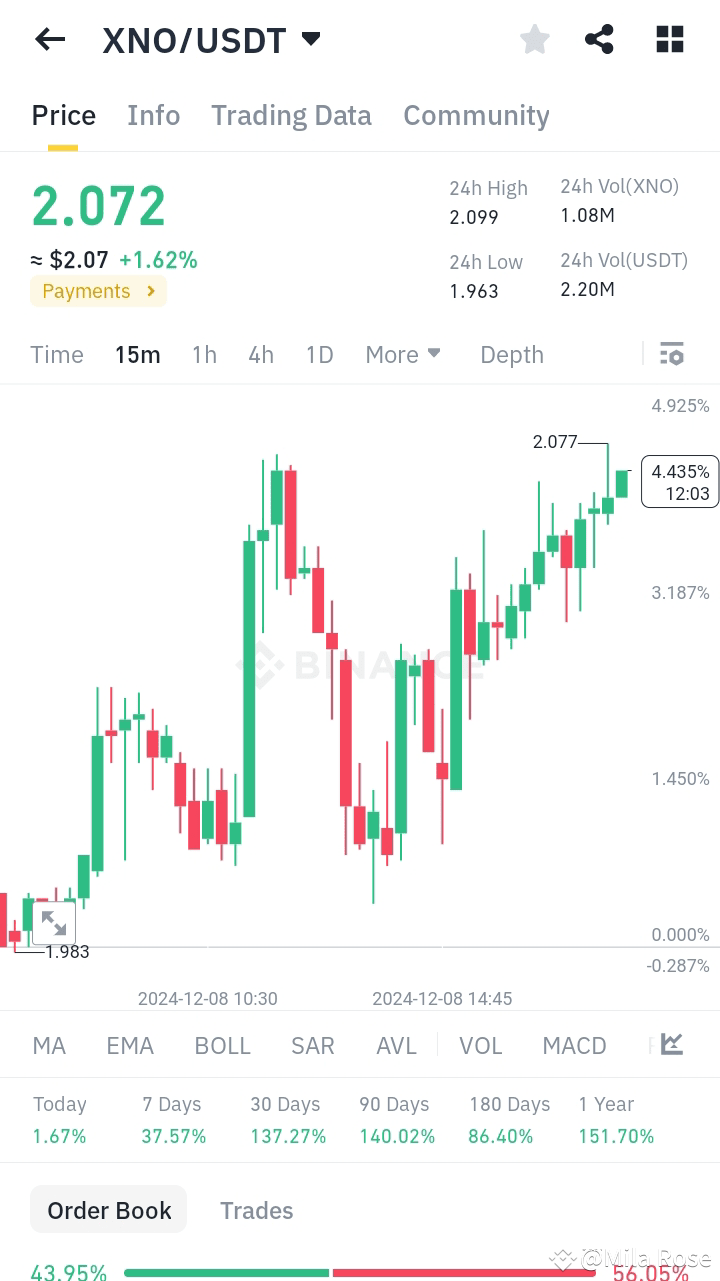The image size is (720, 1281).
Task: Open chart settings via the candlestick settings icon
Action: click(671, 354)
